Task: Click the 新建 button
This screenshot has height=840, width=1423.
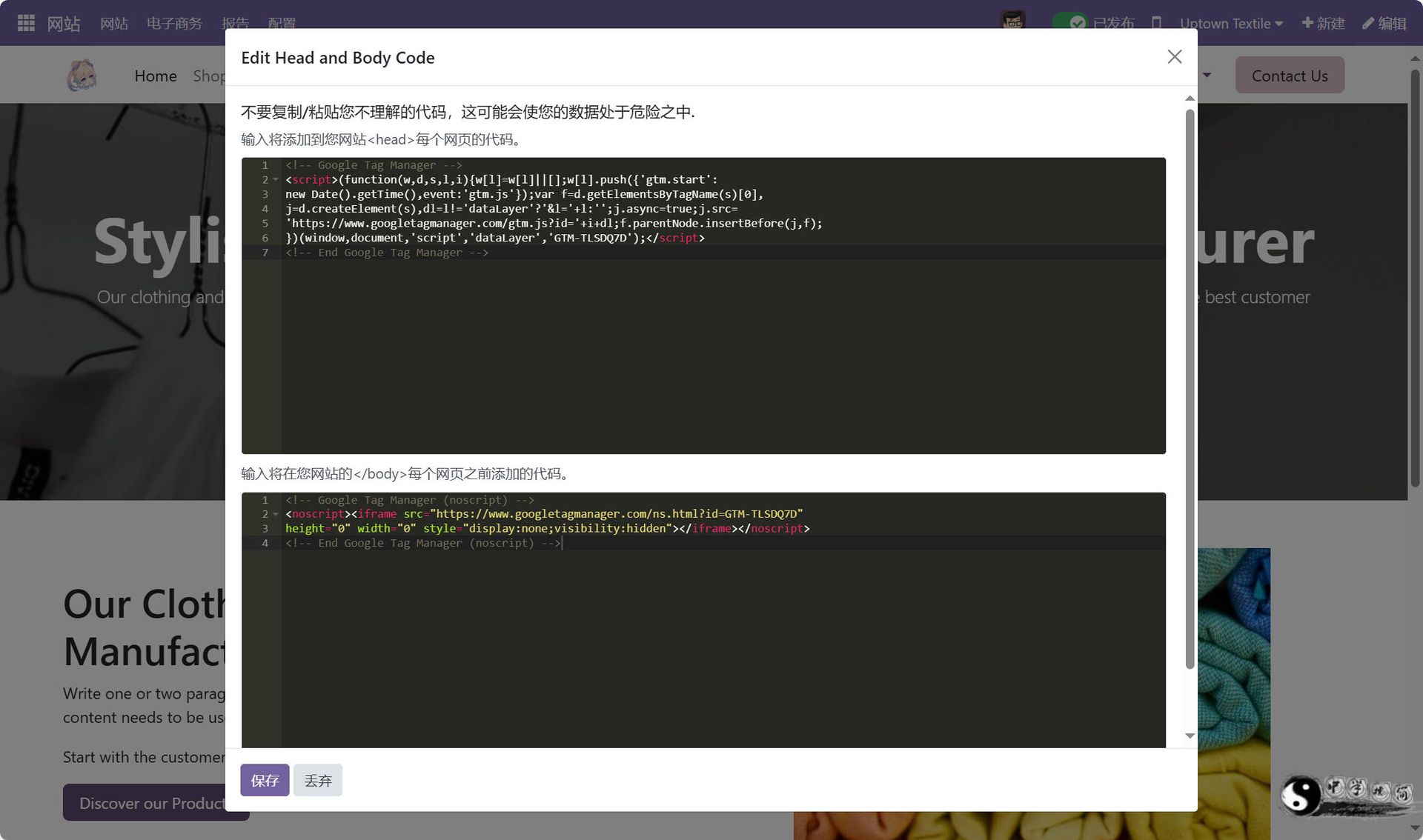Action: (x=1323, y=23)
